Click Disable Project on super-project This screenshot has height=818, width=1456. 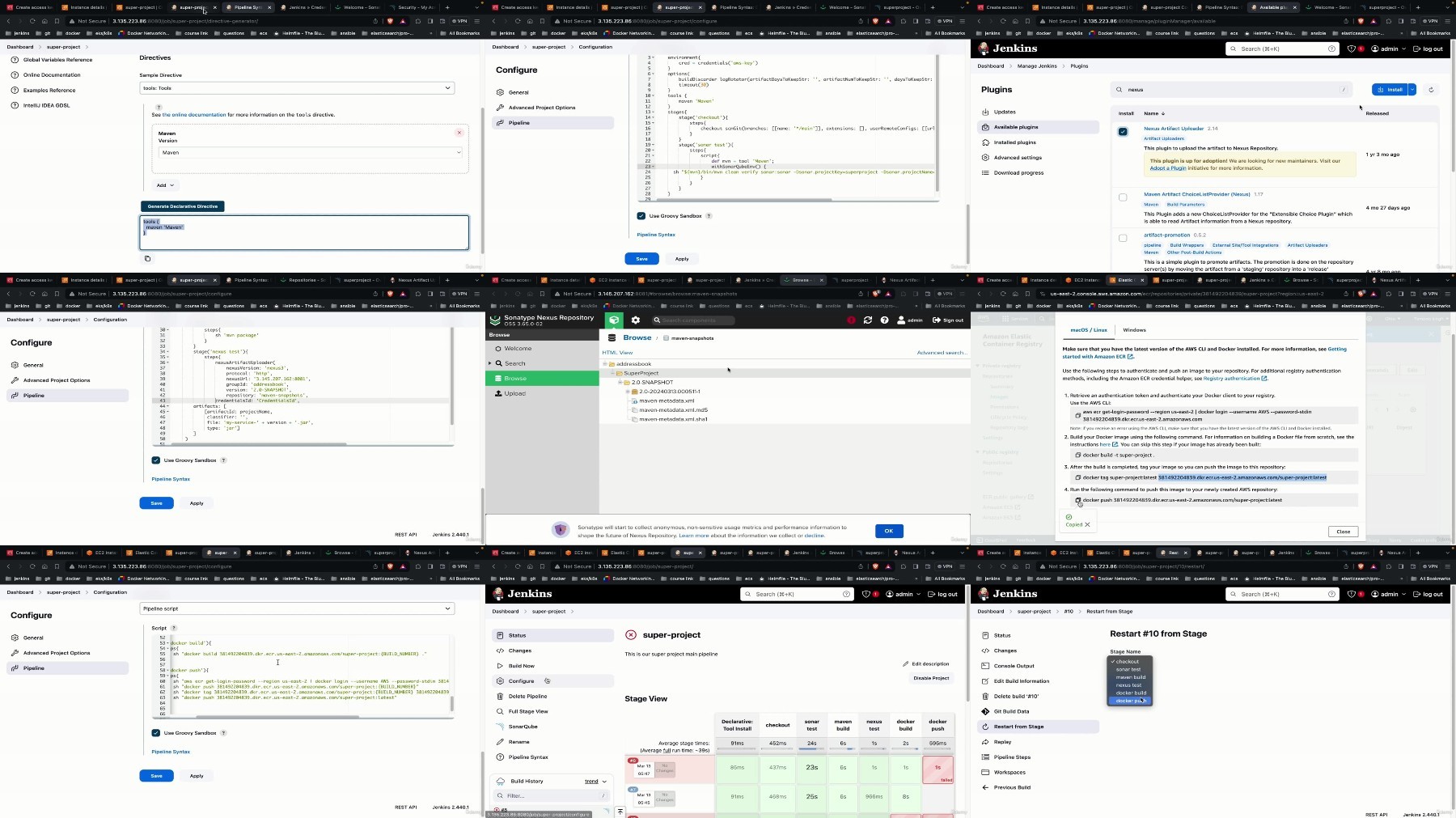pos(931,678)
